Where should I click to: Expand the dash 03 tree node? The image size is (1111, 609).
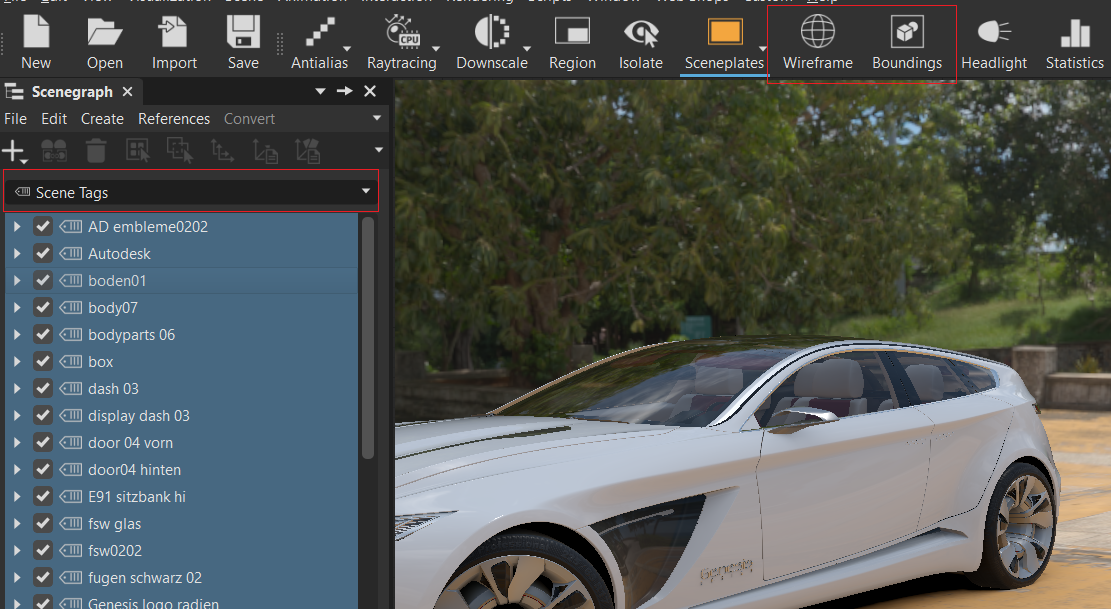tap(16, 388)
